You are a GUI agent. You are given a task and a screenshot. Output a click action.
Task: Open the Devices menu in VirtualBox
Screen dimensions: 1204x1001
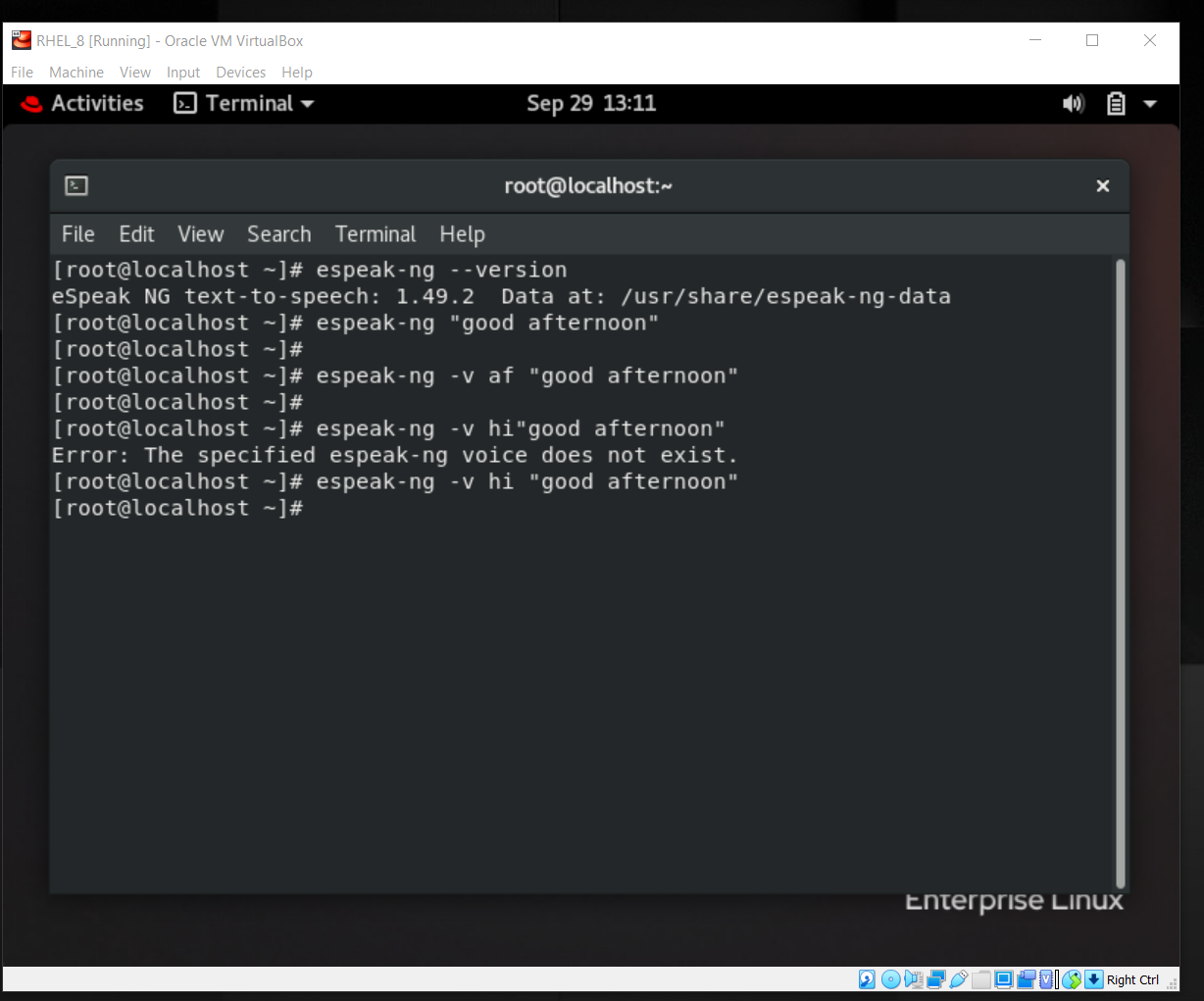tap(240, 72)
